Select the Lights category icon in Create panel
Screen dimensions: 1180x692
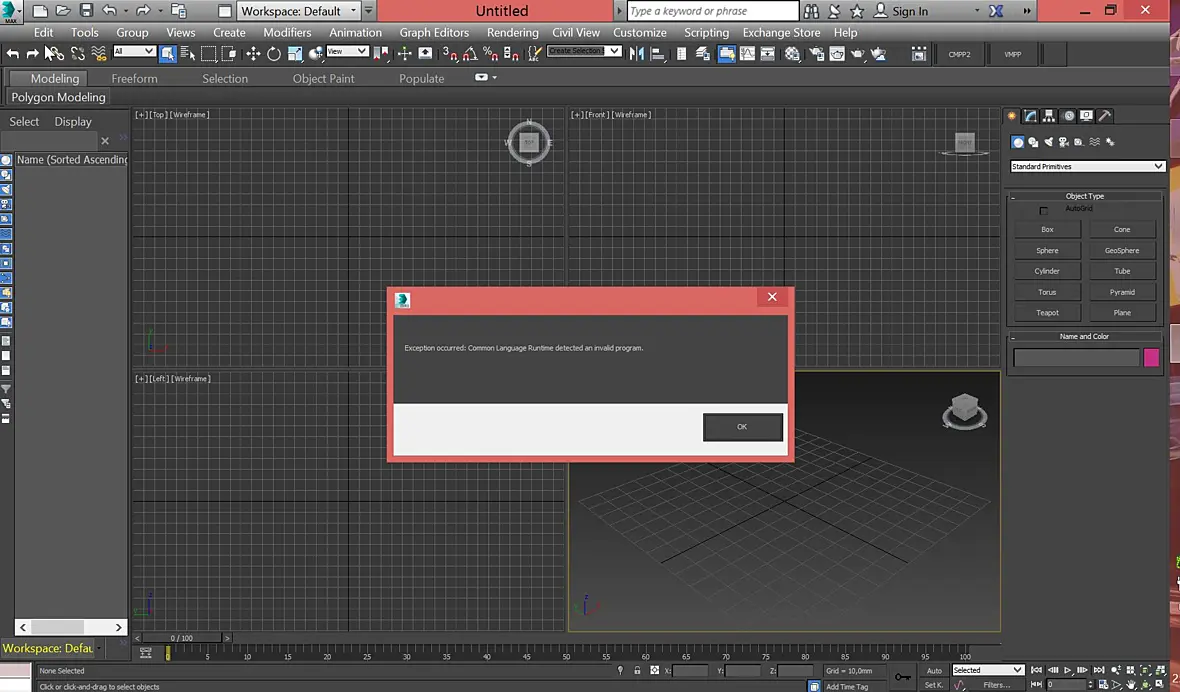[x=1048, y=141]
